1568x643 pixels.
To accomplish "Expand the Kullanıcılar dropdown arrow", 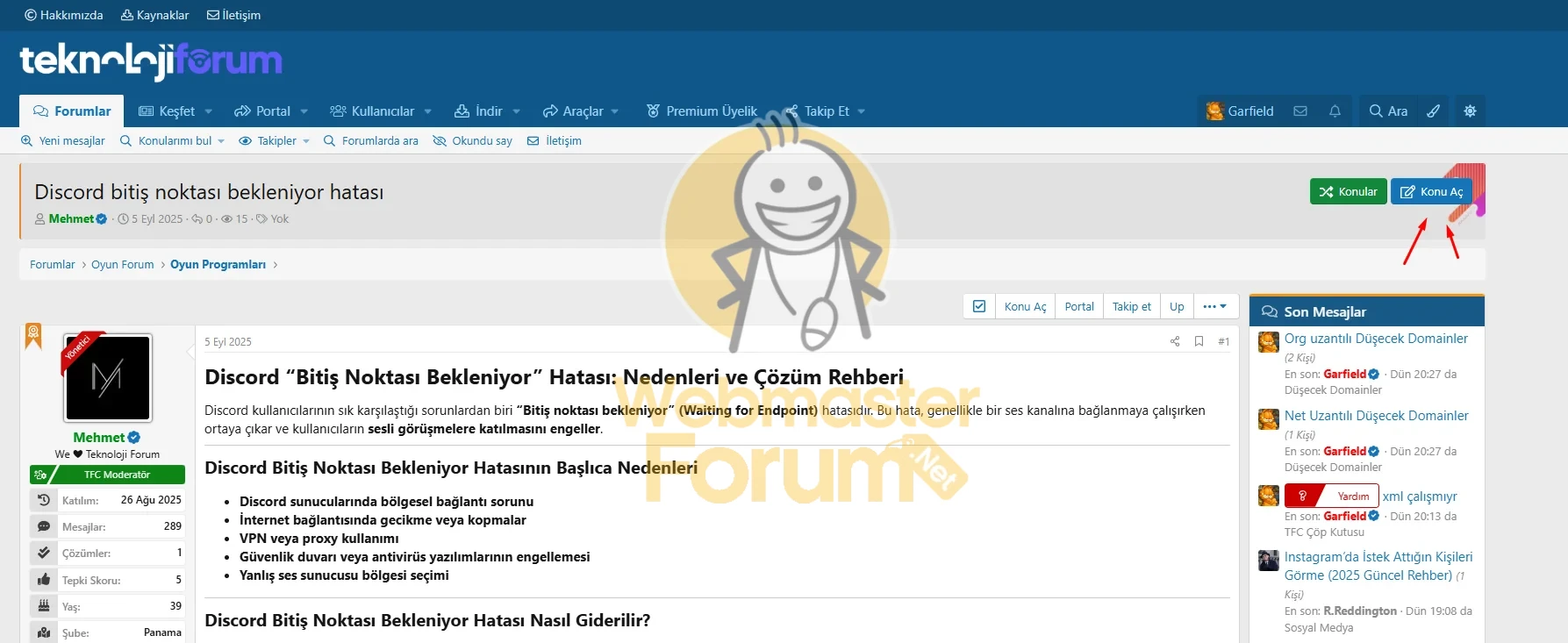I will point(428,111).
